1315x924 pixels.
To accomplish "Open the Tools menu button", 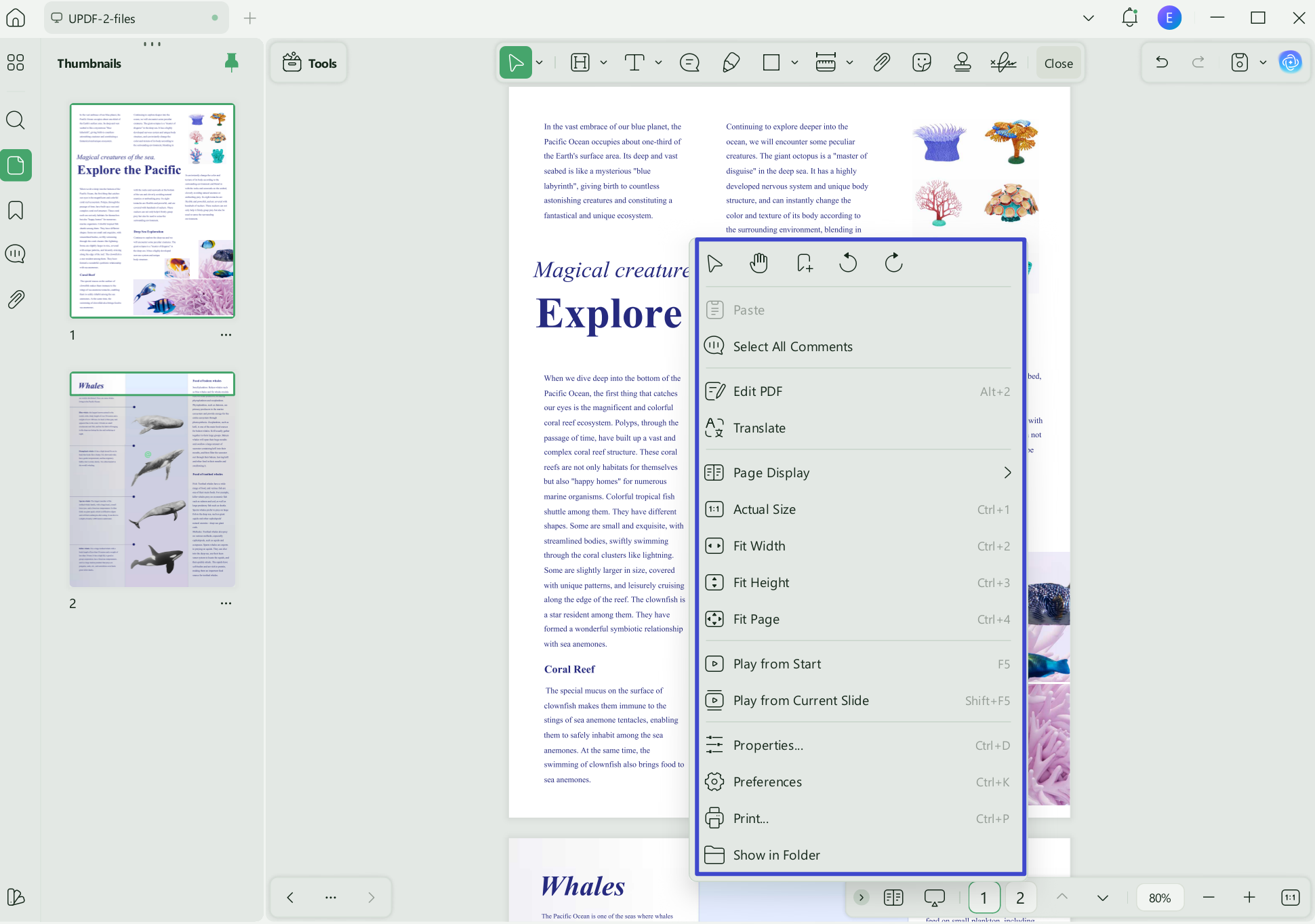I will pyautogui.click(x=309, y=63).
